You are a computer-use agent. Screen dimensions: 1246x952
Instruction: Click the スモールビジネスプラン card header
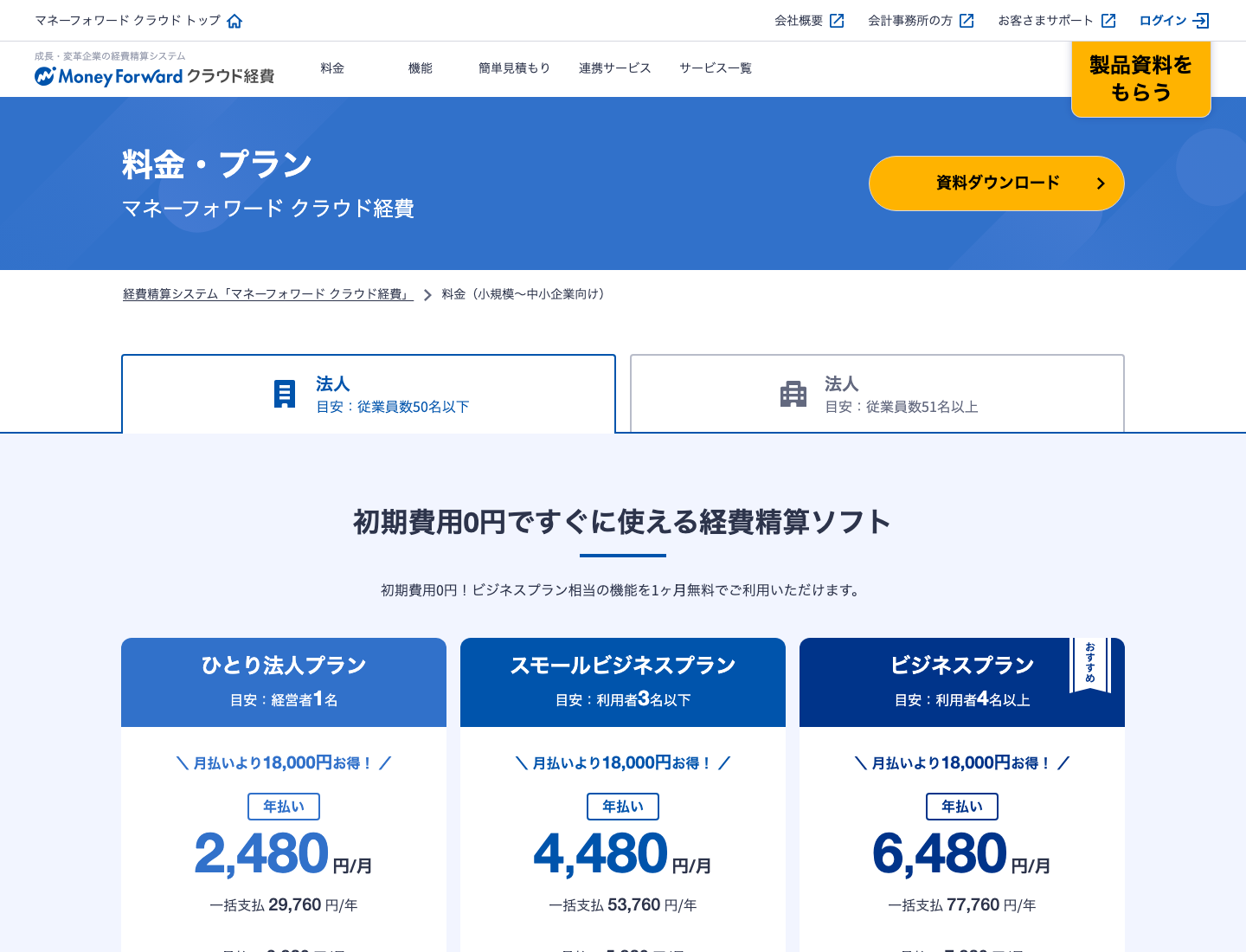point(623,682)
